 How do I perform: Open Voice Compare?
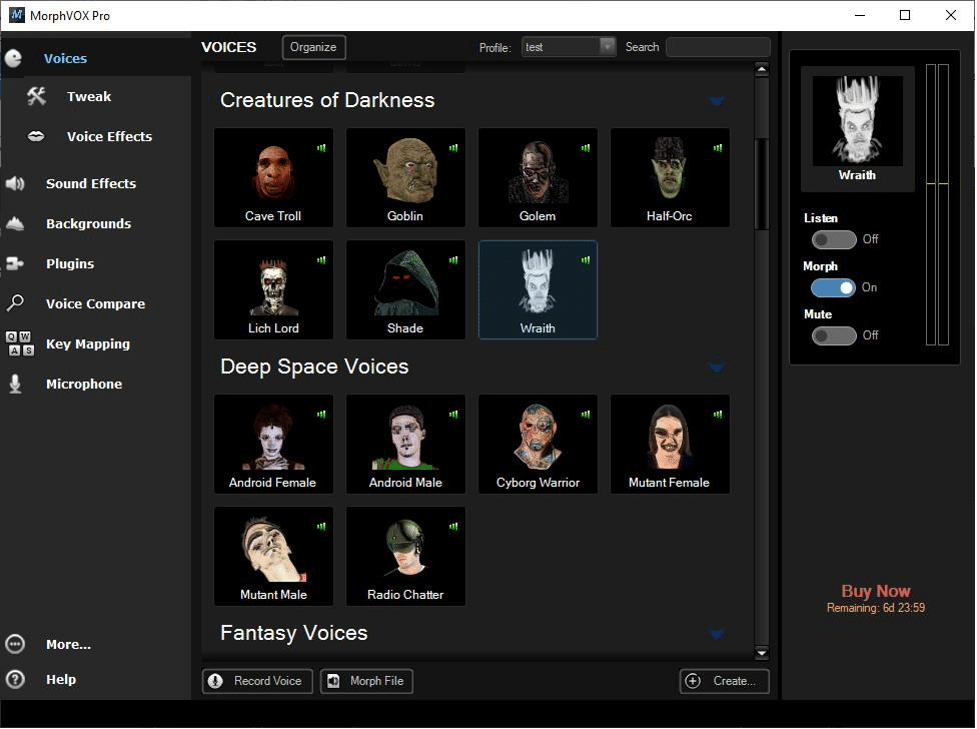pos(94,303)
